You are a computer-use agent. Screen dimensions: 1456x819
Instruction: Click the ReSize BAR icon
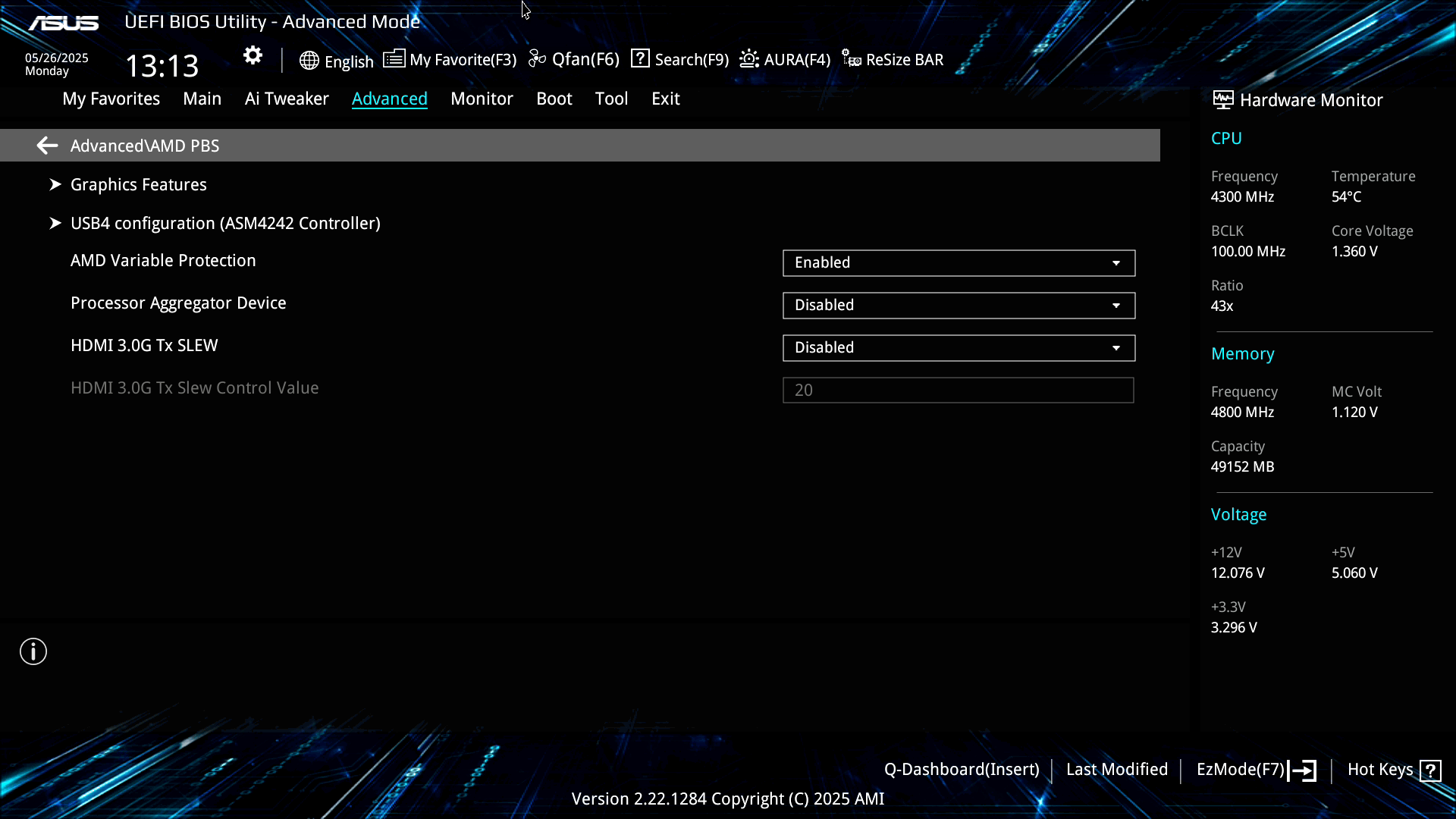[x=852, y=59]
